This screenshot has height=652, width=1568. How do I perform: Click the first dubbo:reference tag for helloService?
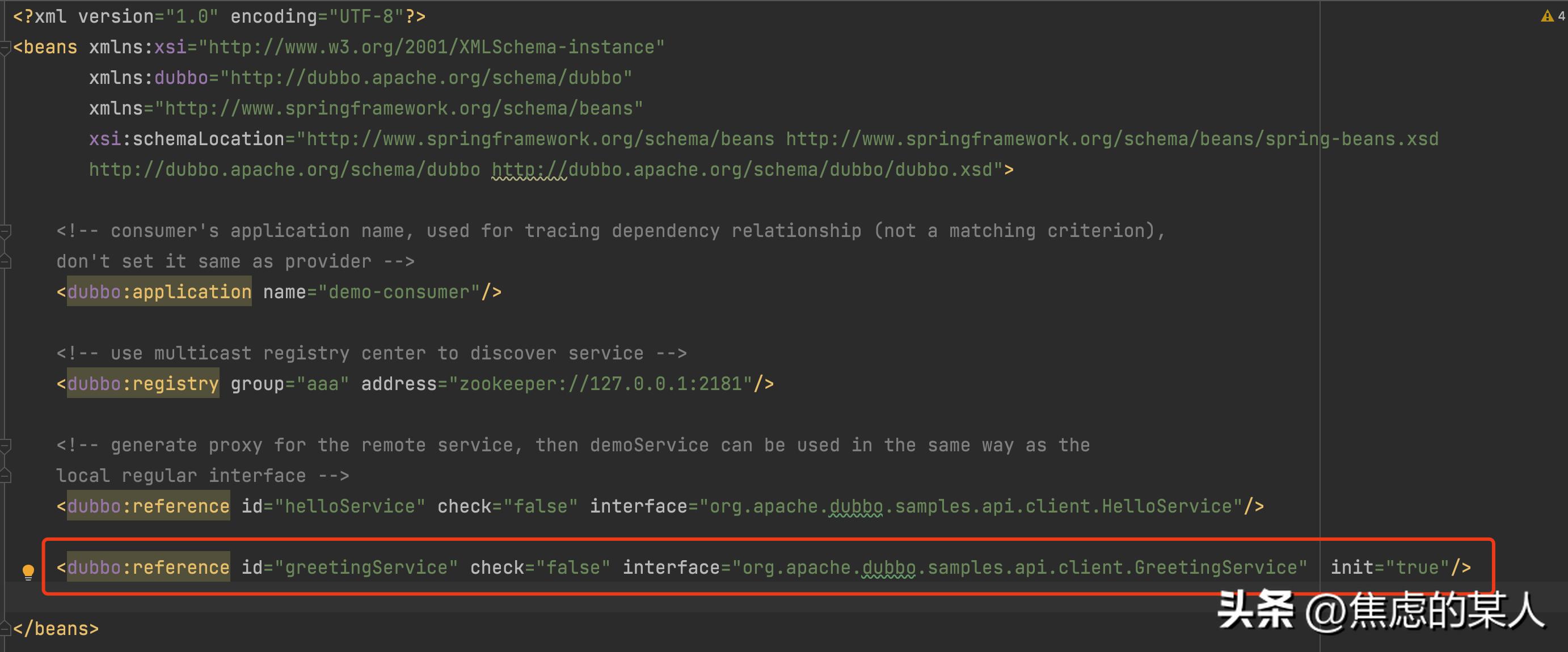(148, 506)
